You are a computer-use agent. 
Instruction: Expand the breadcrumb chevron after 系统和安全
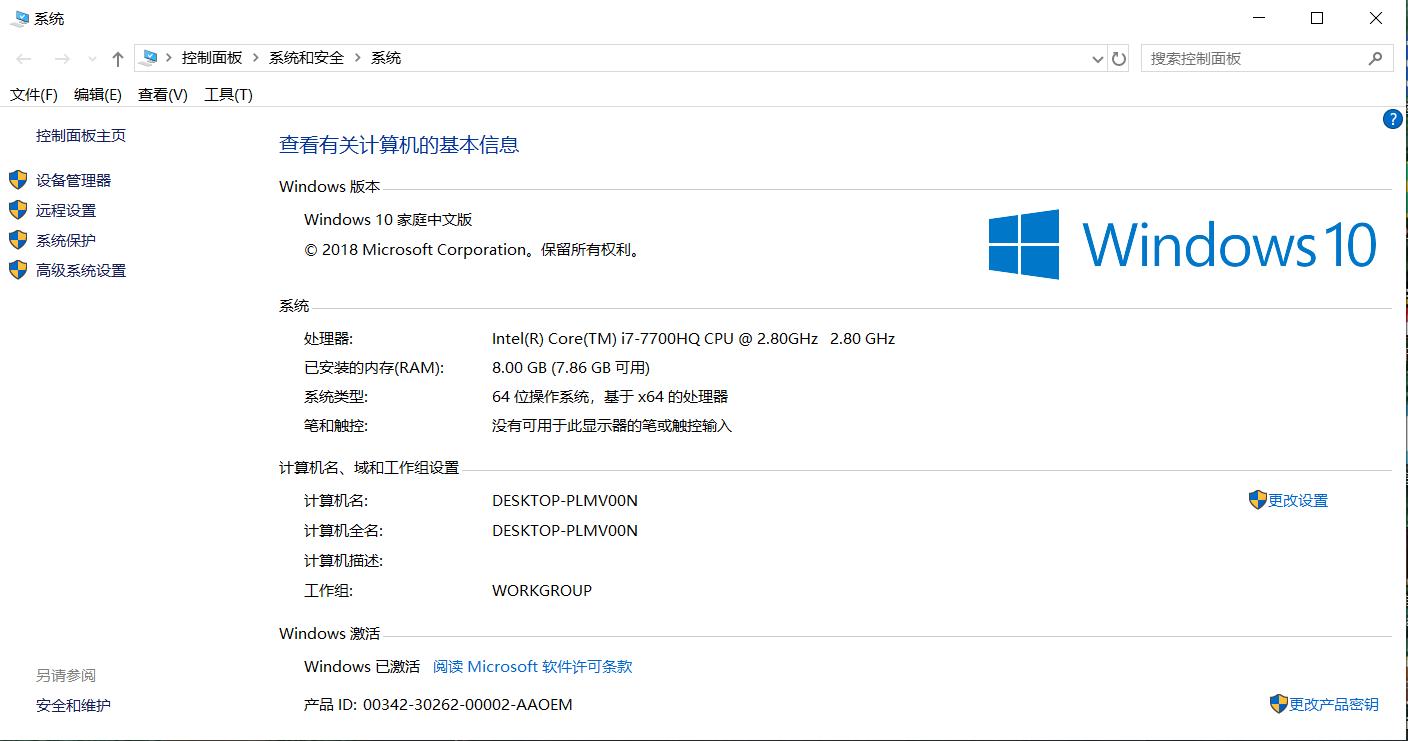click(x=357, y=58)
